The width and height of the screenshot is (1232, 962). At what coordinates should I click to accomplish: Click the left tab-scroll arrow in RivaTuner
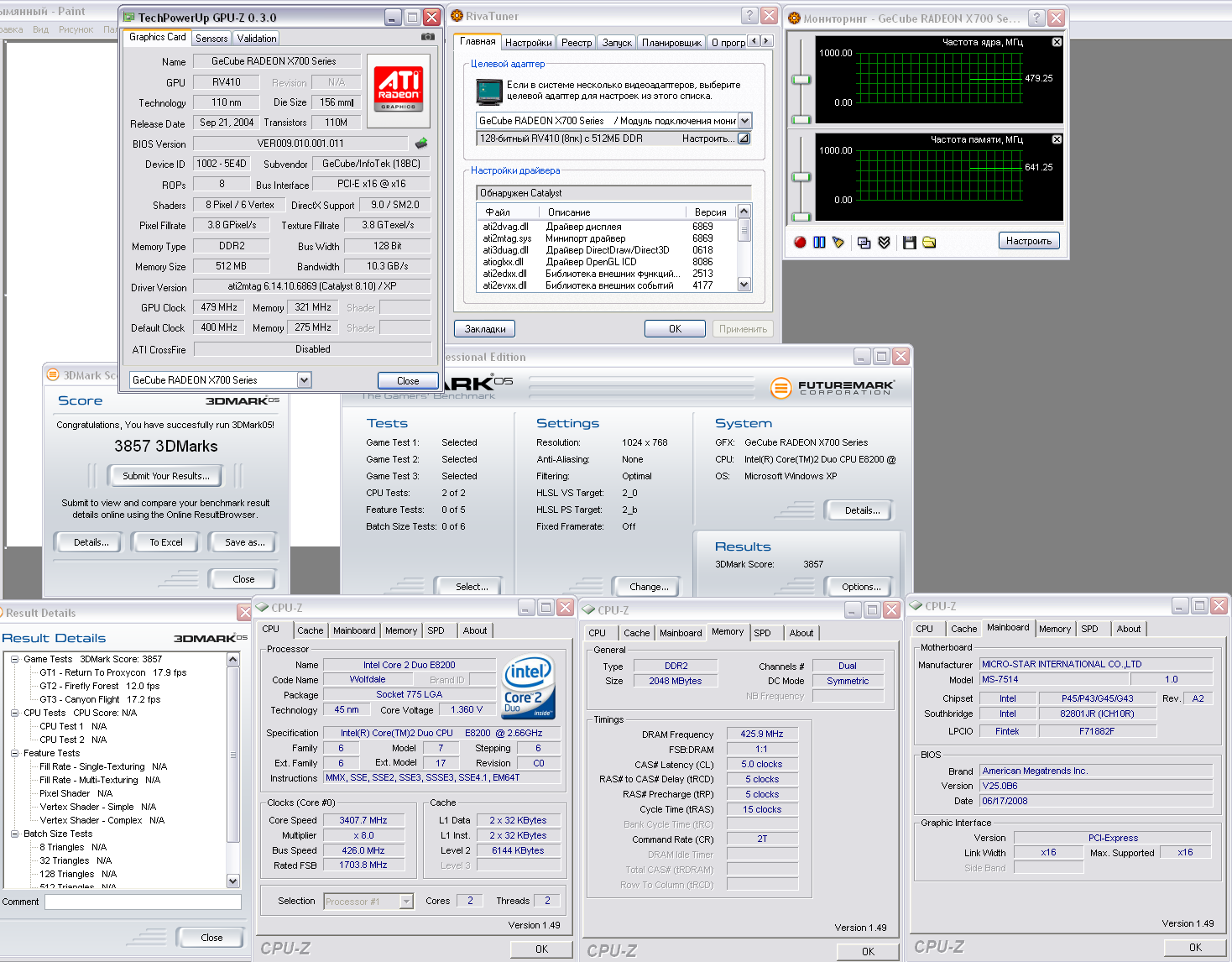click(x=754, y=41)
